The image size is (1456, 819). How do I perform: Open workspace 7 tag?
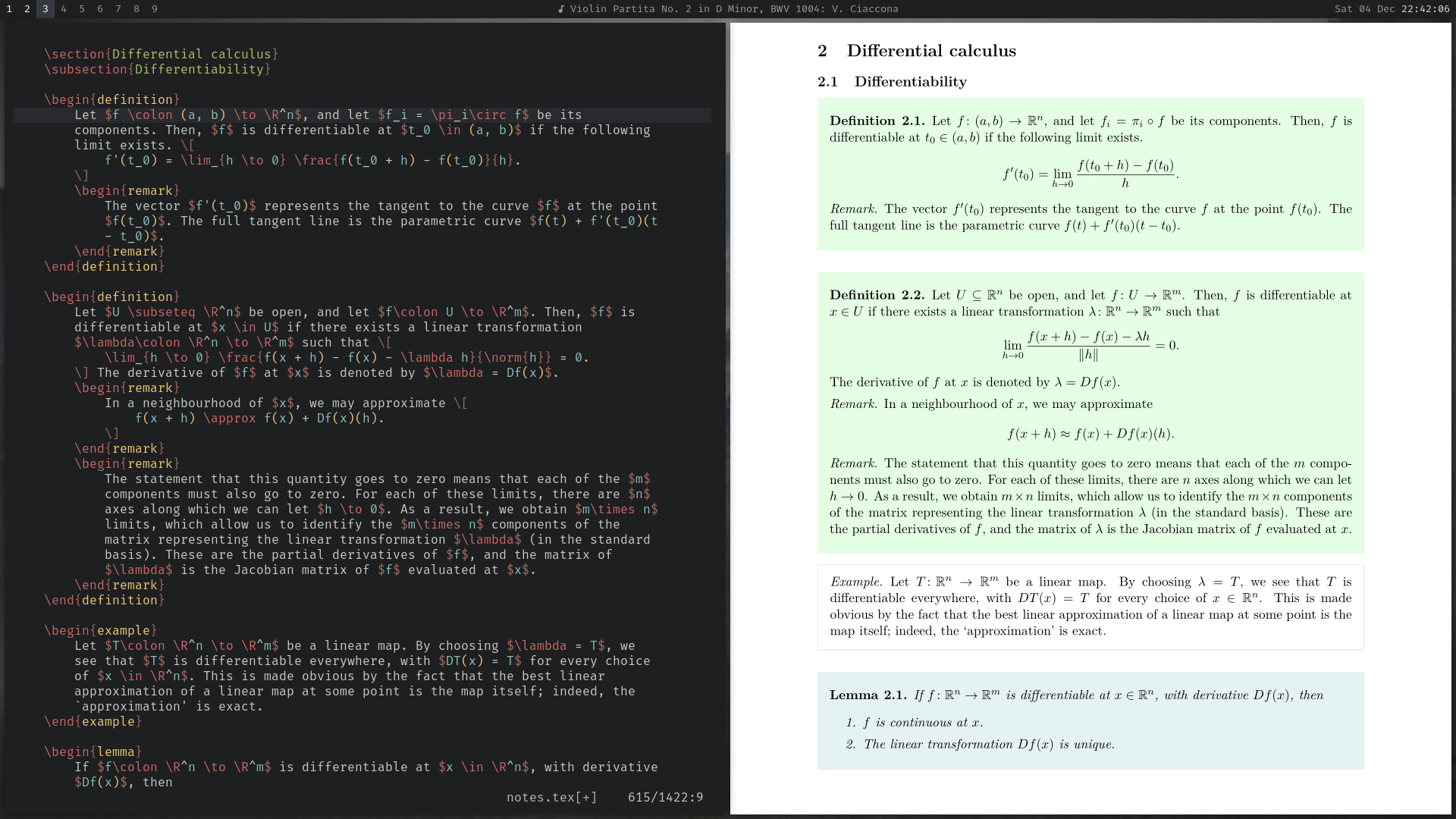118,9
